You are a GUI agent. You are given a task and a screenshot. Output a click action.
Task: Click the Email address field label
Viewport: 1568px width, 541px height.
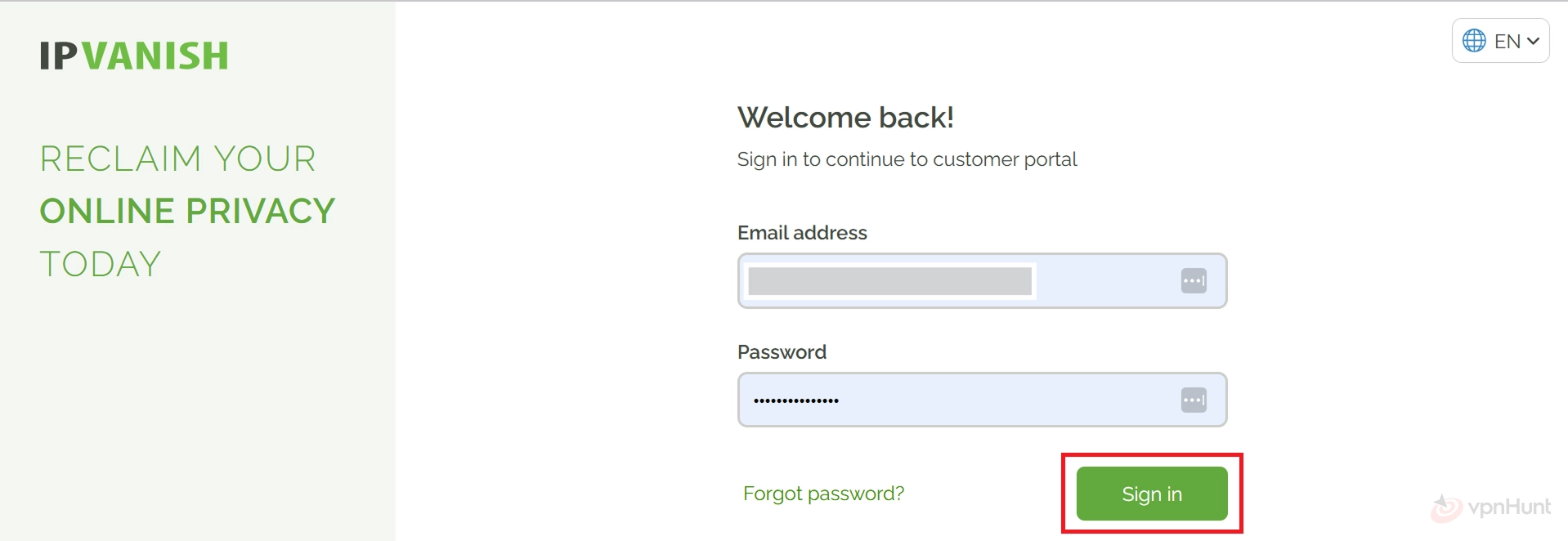802,233
